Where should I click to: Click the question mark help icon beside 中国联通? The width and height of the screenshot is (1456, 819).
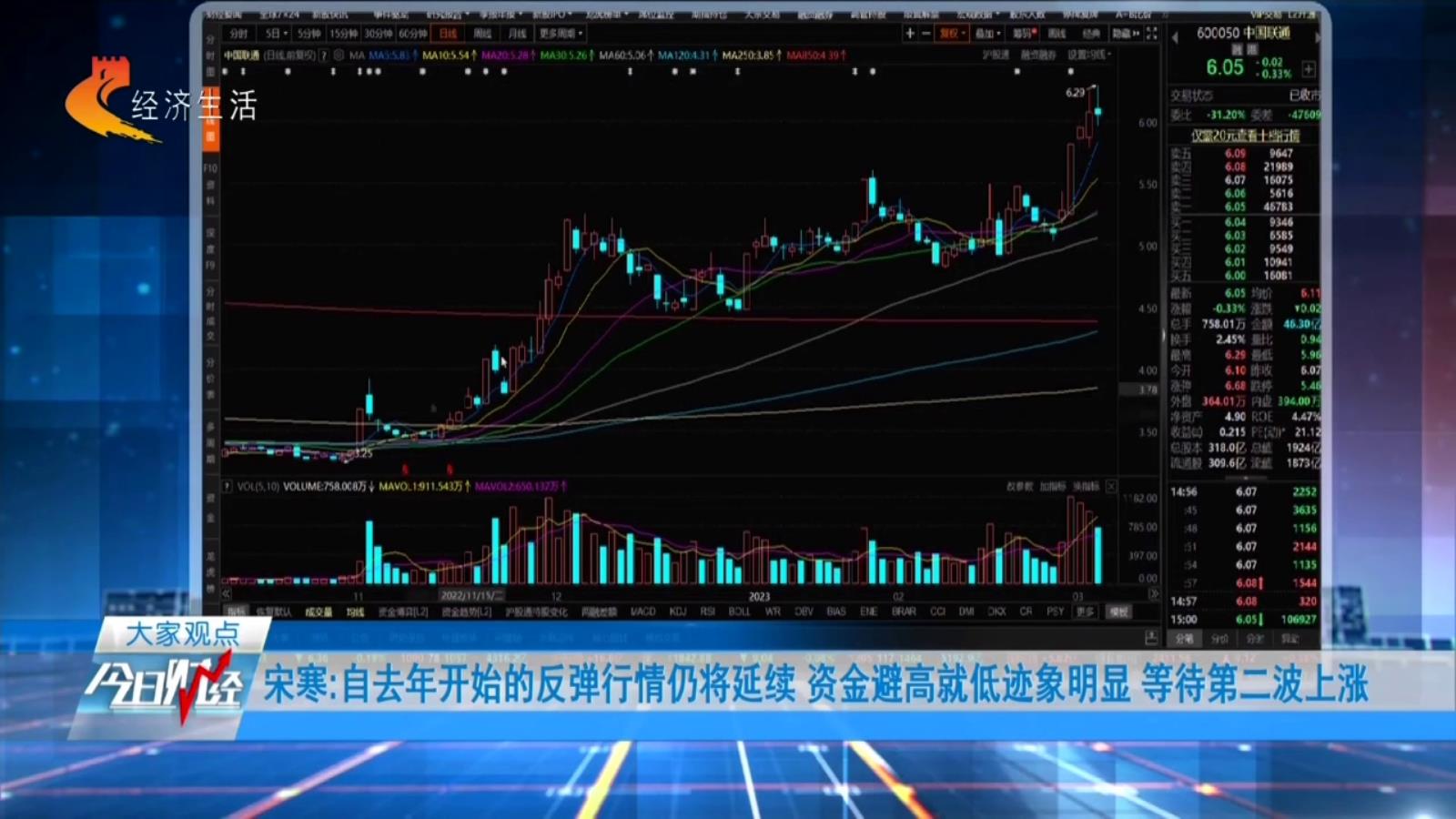(x=323, y=56)
